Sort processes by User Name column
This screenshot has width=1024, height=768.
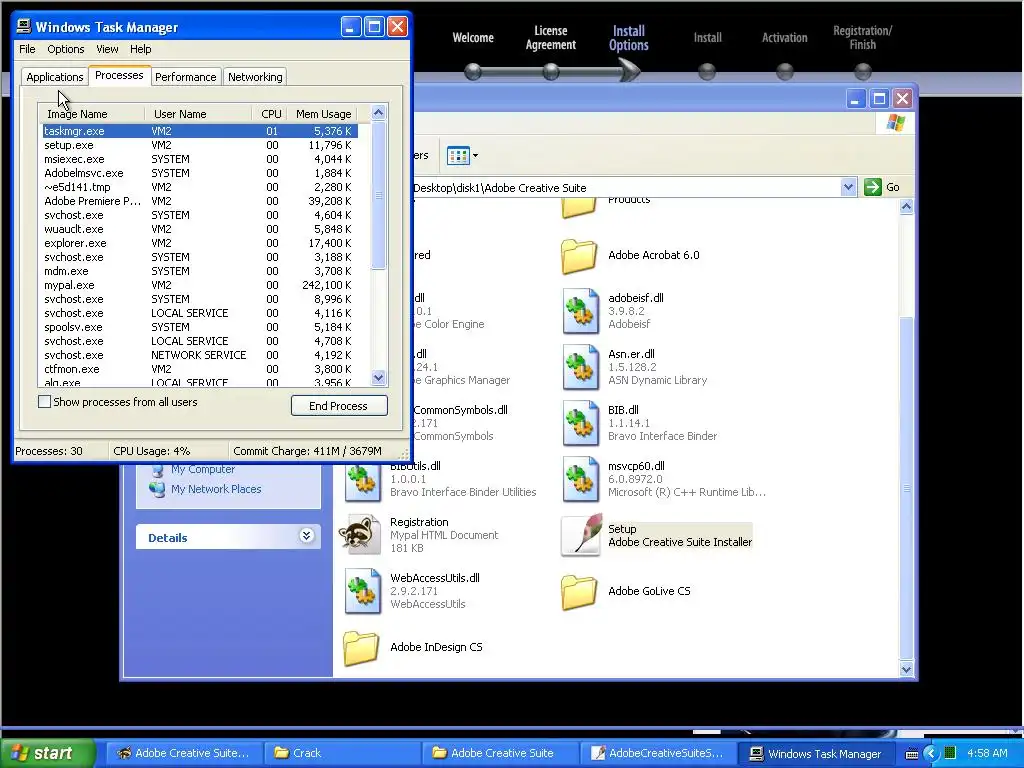(199, 114)
